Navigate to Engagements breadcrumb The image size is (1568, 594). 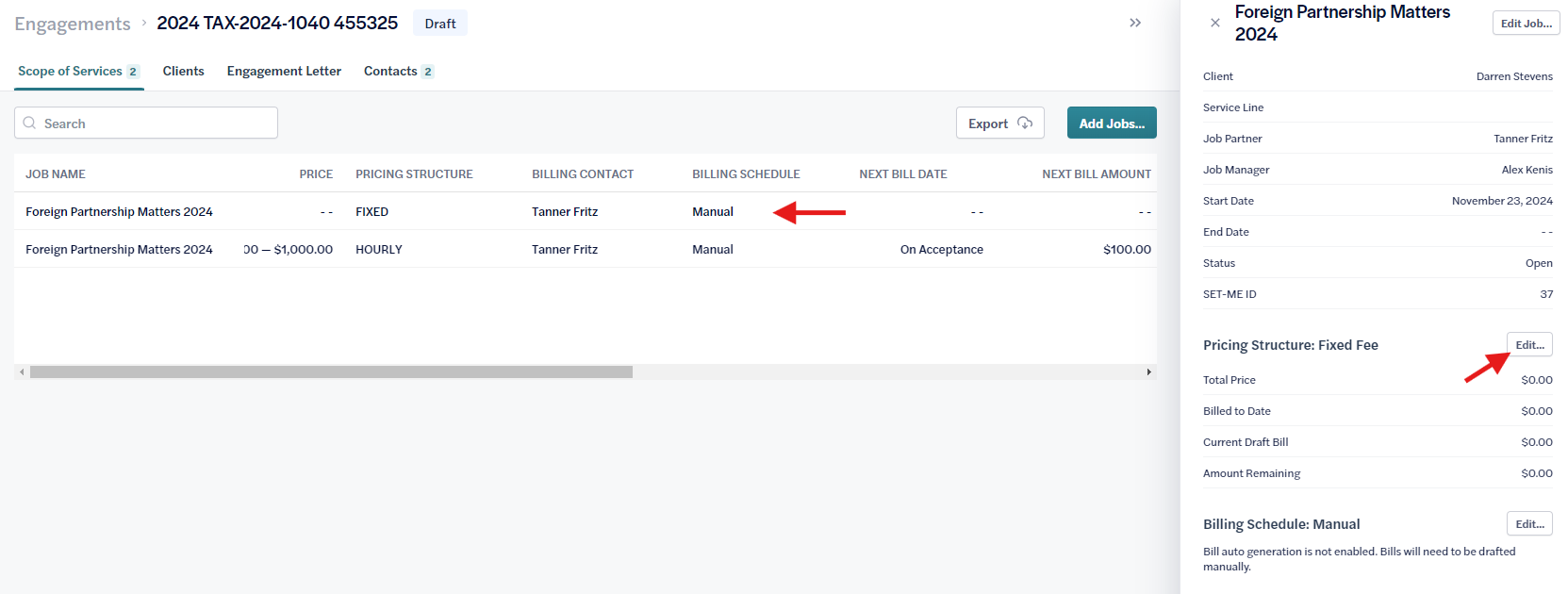(73, 24)
